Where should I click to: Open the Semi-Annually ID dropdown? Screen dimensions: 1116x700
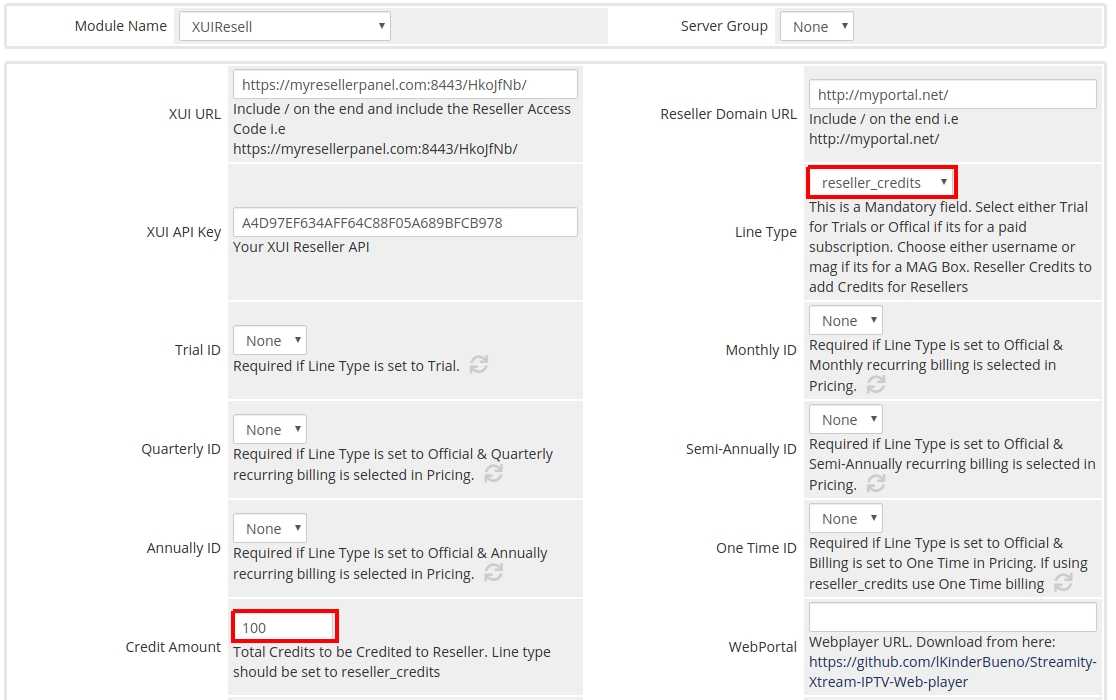pos(846,420)
